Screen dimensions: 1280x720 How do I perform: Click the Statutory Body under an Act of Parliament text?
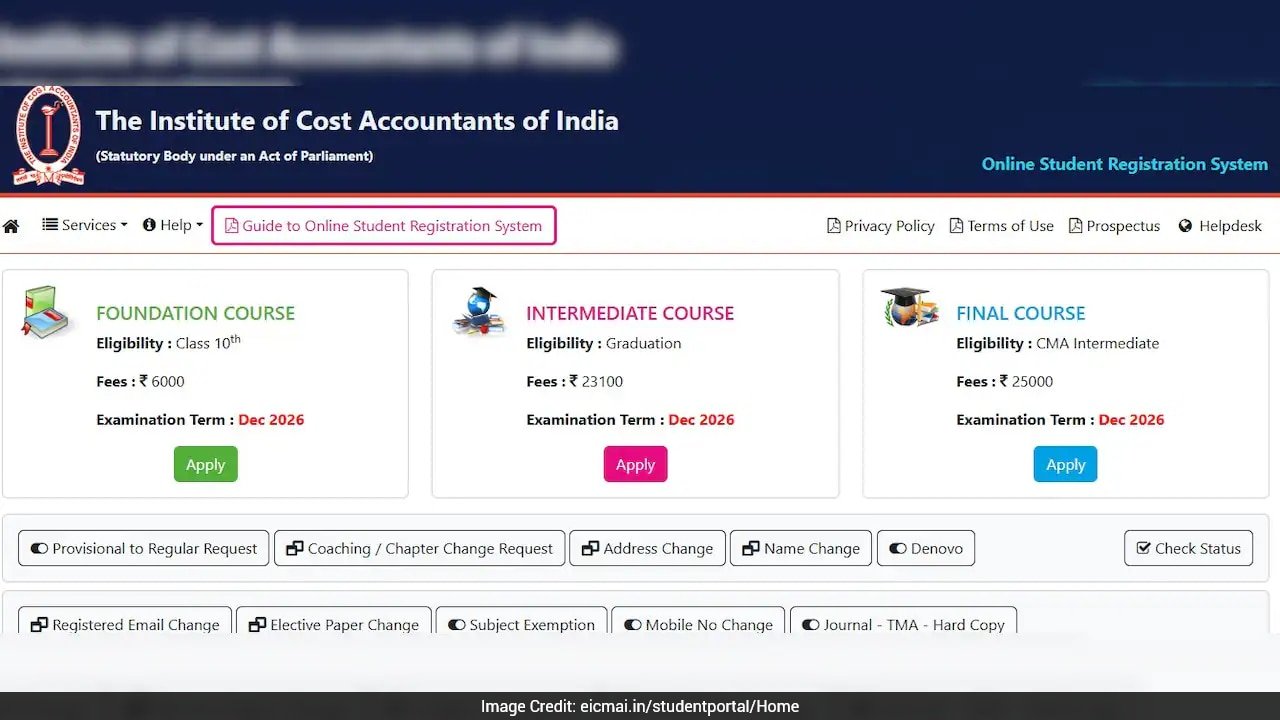pos(234,156)
